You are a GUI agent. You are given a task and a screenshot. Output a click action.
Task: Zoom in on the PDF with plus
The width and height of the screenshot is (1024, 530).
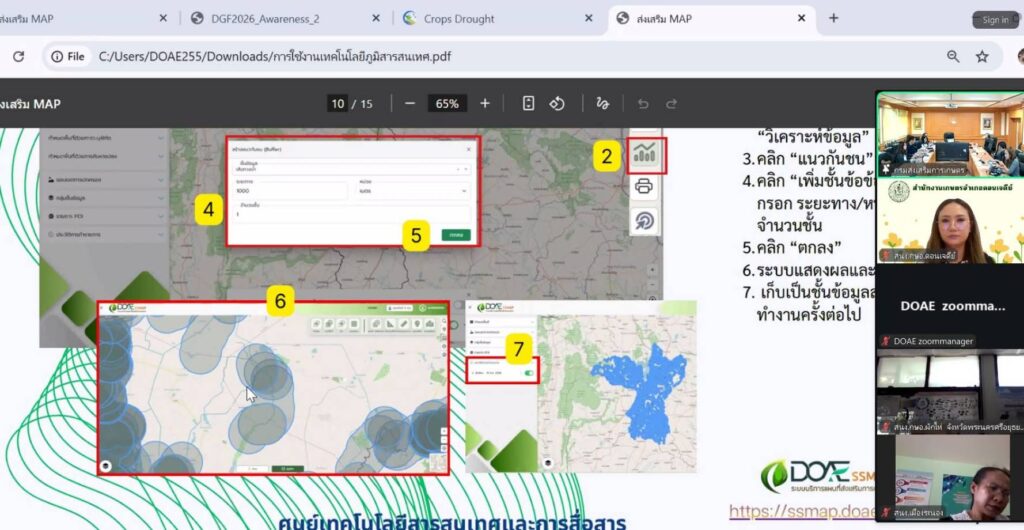click(485, 103)
